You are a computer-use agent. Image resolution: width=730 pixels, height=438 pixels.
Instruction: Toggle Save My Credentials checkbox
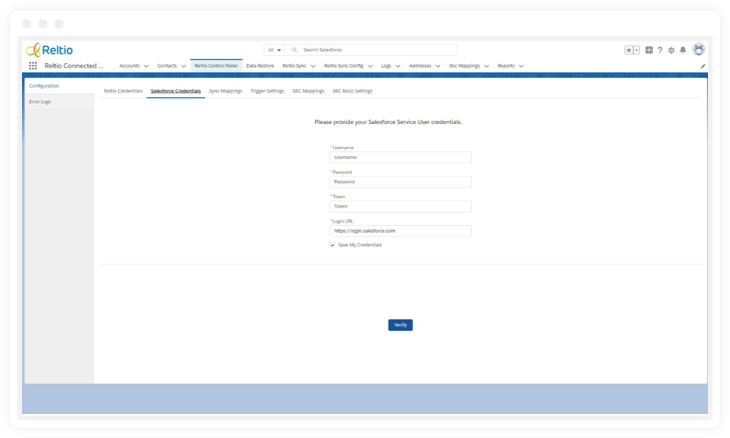click(x=332, y=245)
